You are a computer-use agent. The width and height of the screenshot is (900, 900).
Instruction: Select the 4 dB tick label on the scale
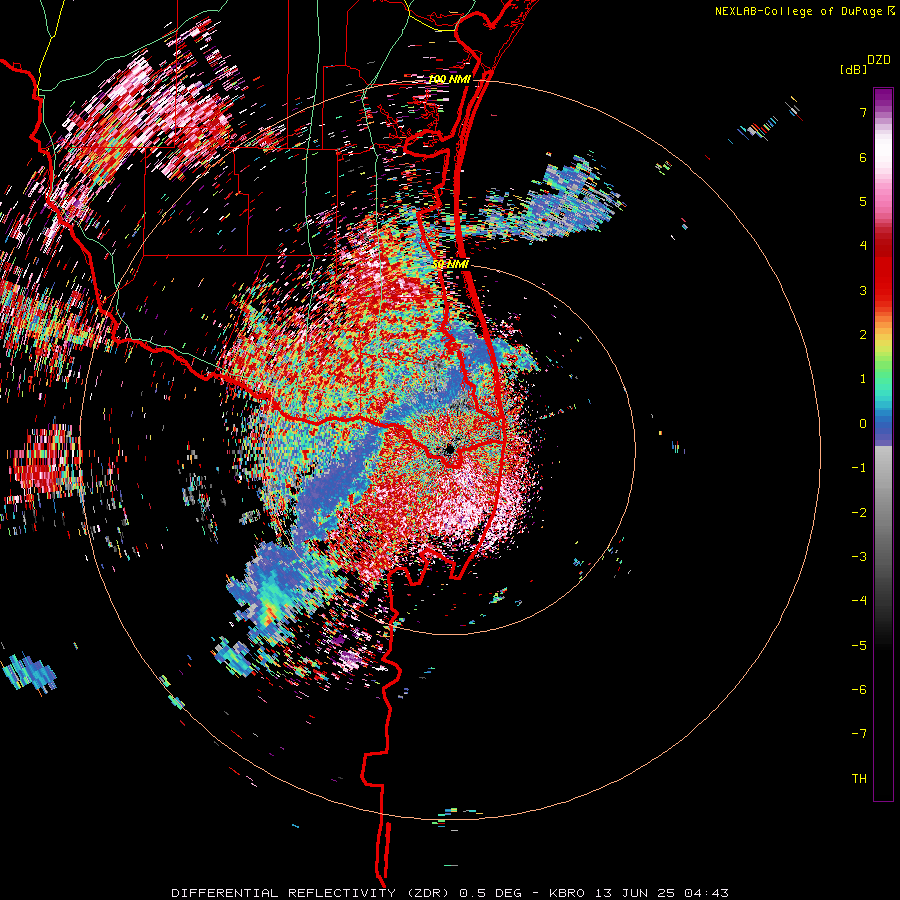coord(863,246)
